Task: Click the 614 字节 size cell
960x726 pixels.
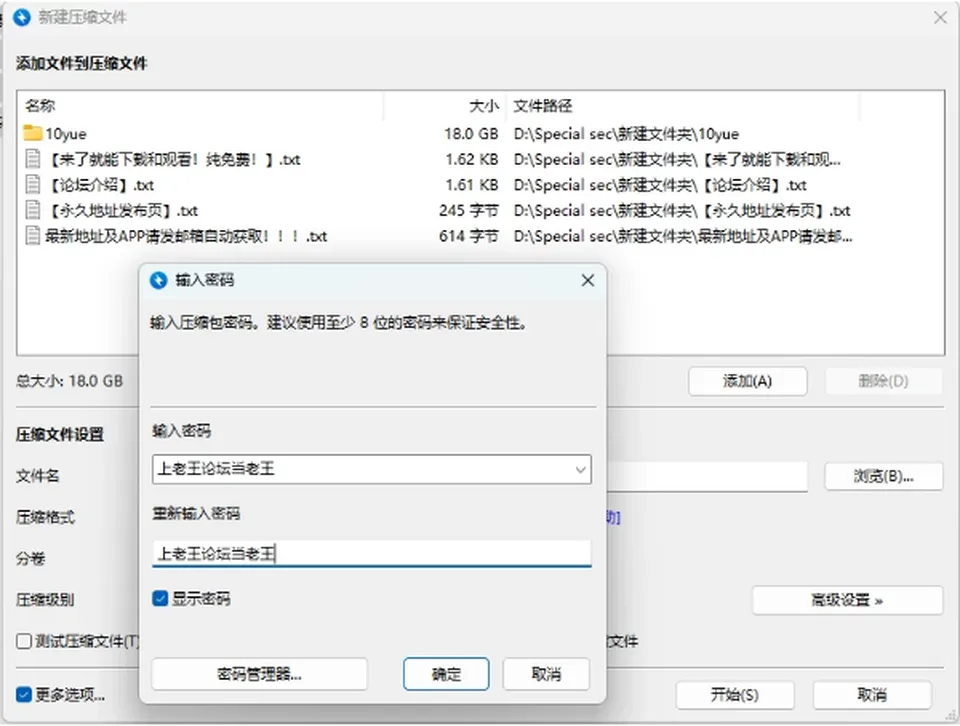Action: click(468, 236)
